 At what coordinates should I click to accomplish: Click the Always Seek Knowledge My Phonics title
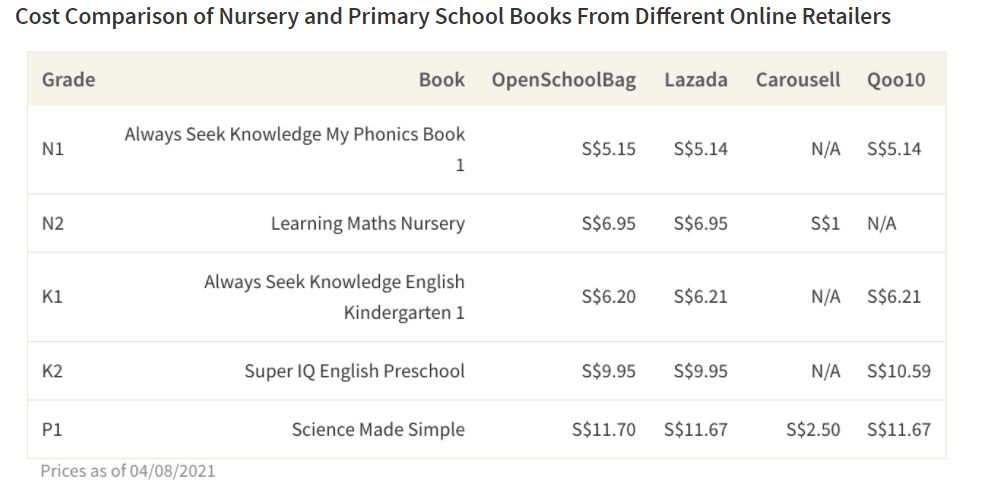[x=294, y=135]
